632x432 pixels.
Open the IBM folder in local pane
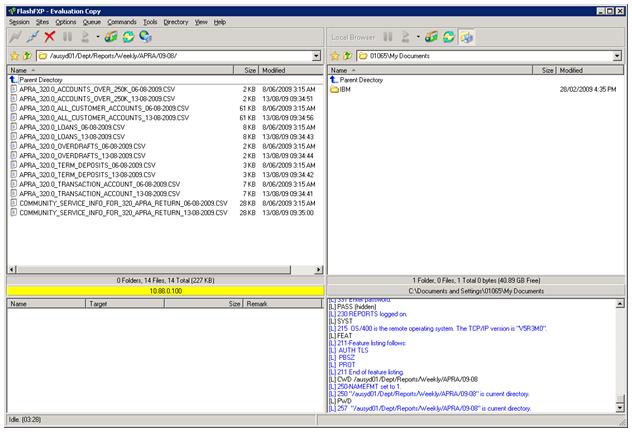(x=345, y=89)
